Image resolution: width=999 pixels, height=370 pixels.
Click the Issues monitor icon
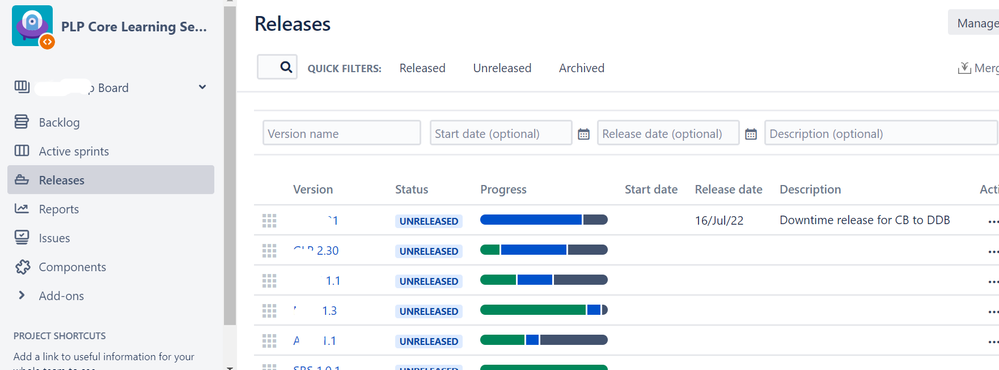coord(22,238)
